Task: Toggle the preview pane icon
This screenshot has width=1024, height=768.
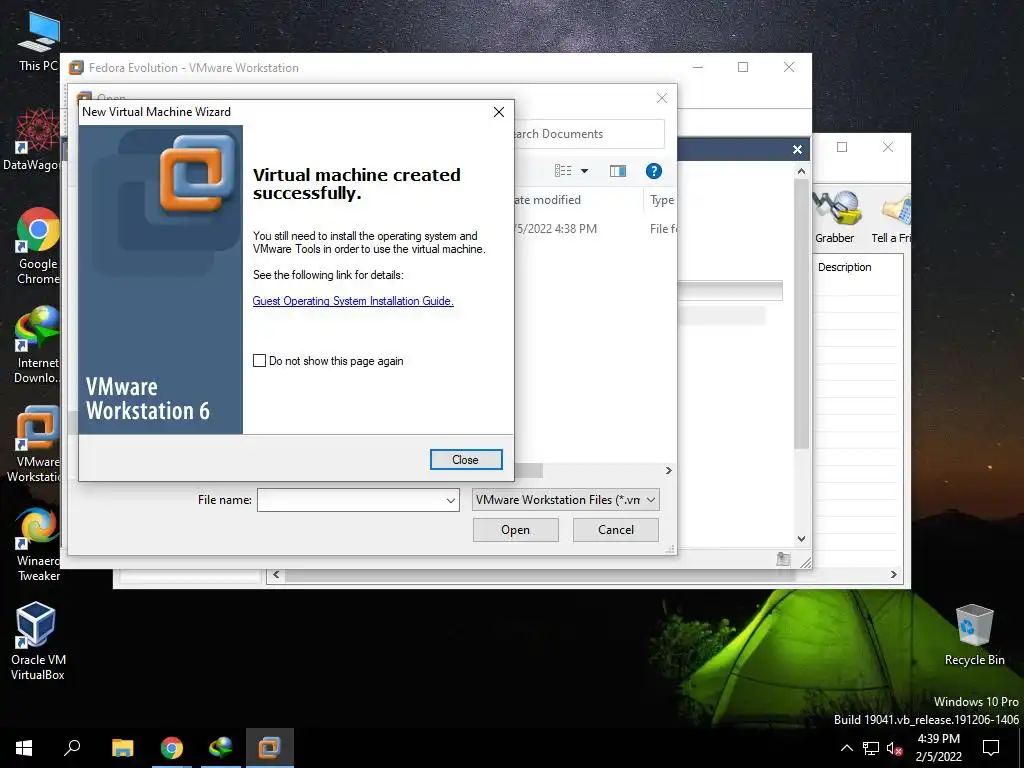Action: coord(618,171)
